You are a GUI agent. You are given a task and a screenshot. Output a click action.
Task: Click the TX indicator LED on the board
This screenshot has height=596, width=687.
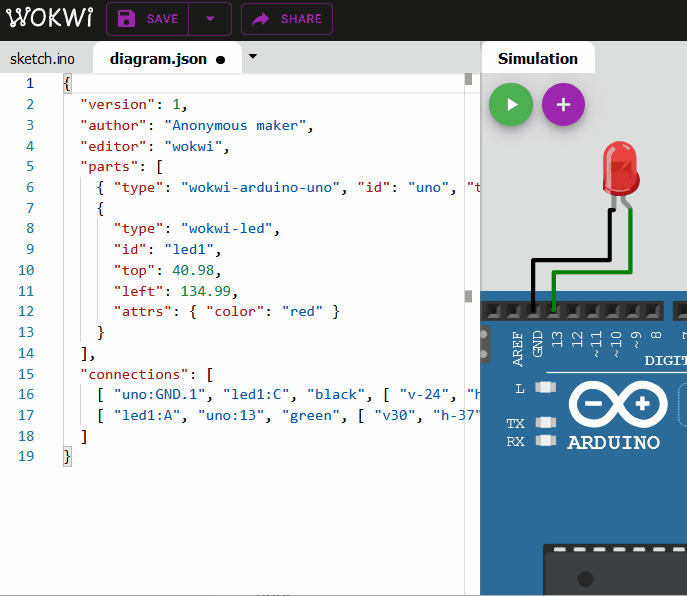[545, 422]
